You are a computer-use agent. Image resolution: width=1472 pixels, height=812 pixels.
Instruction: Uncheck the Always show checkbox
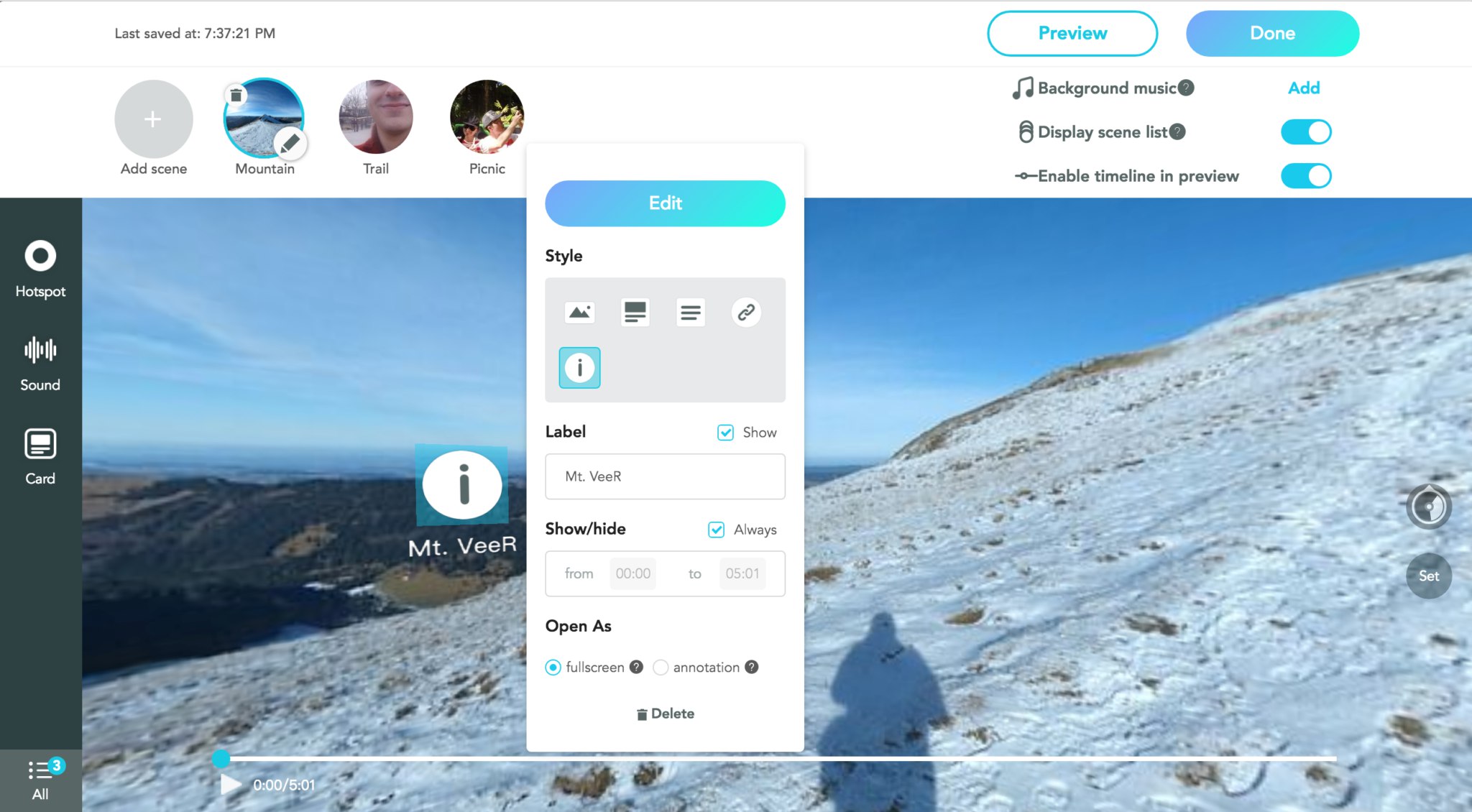point(716,530)
